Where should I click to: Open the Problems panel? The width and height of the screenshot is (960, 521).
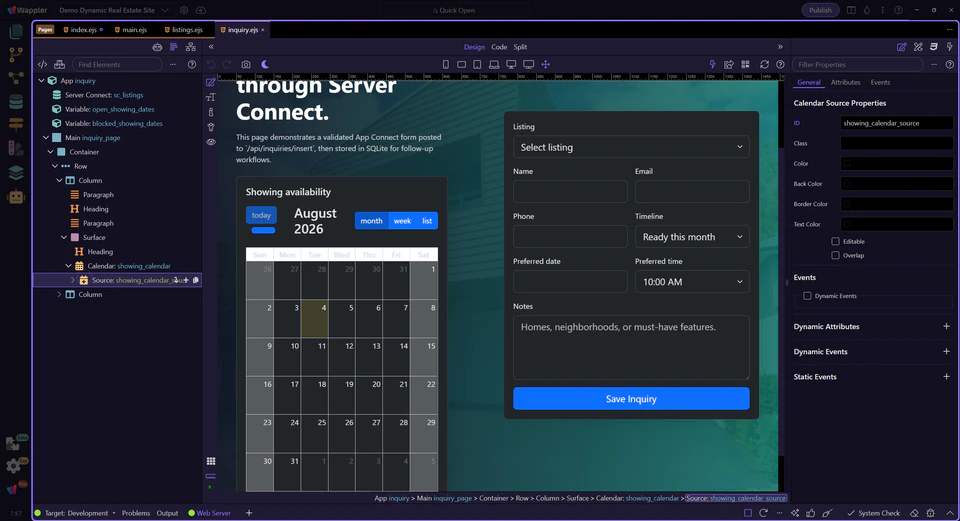135,513
